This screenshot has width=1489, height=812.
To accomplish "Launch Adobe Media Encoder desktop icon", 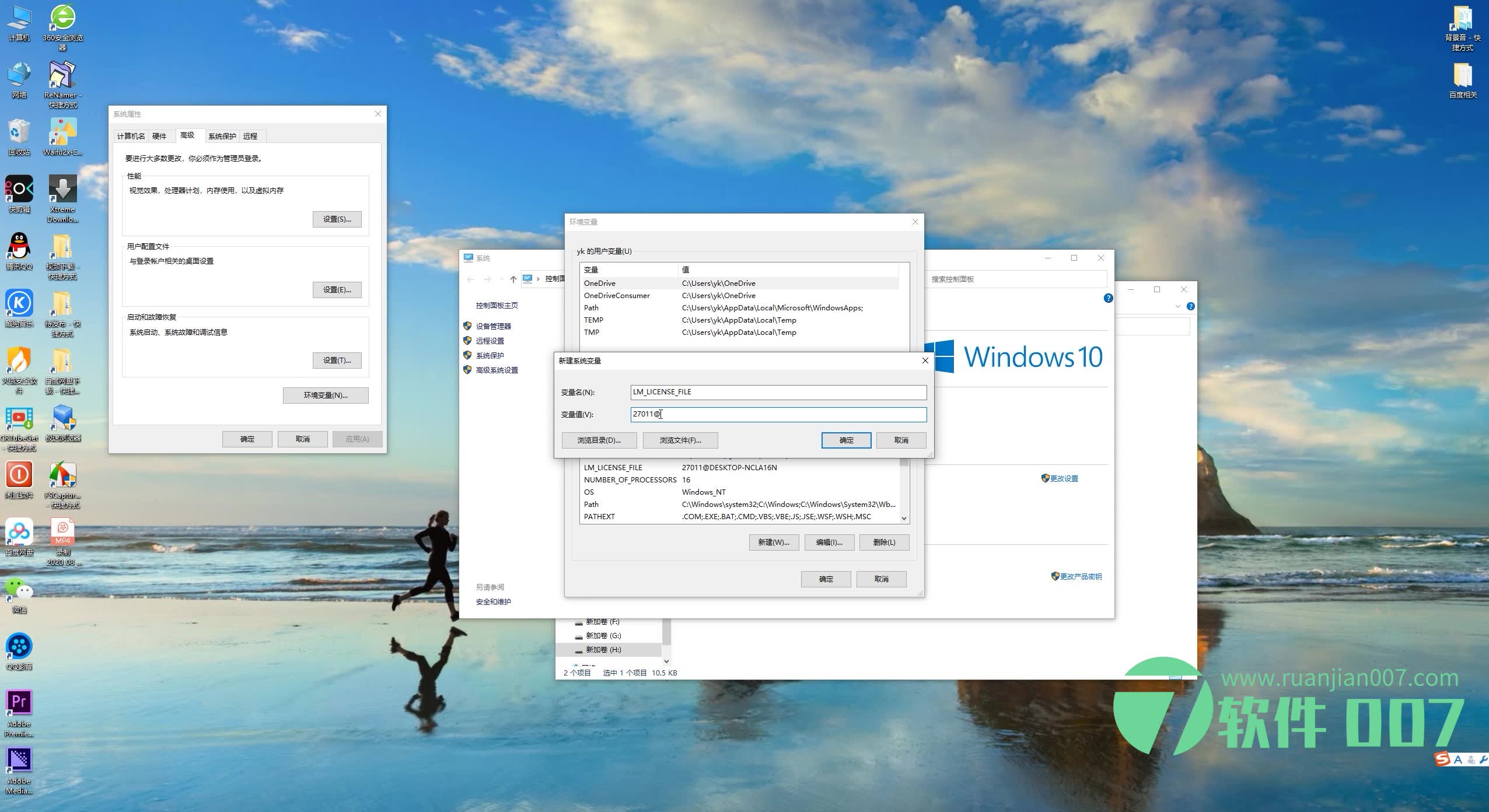I will [x=19, y=771].
